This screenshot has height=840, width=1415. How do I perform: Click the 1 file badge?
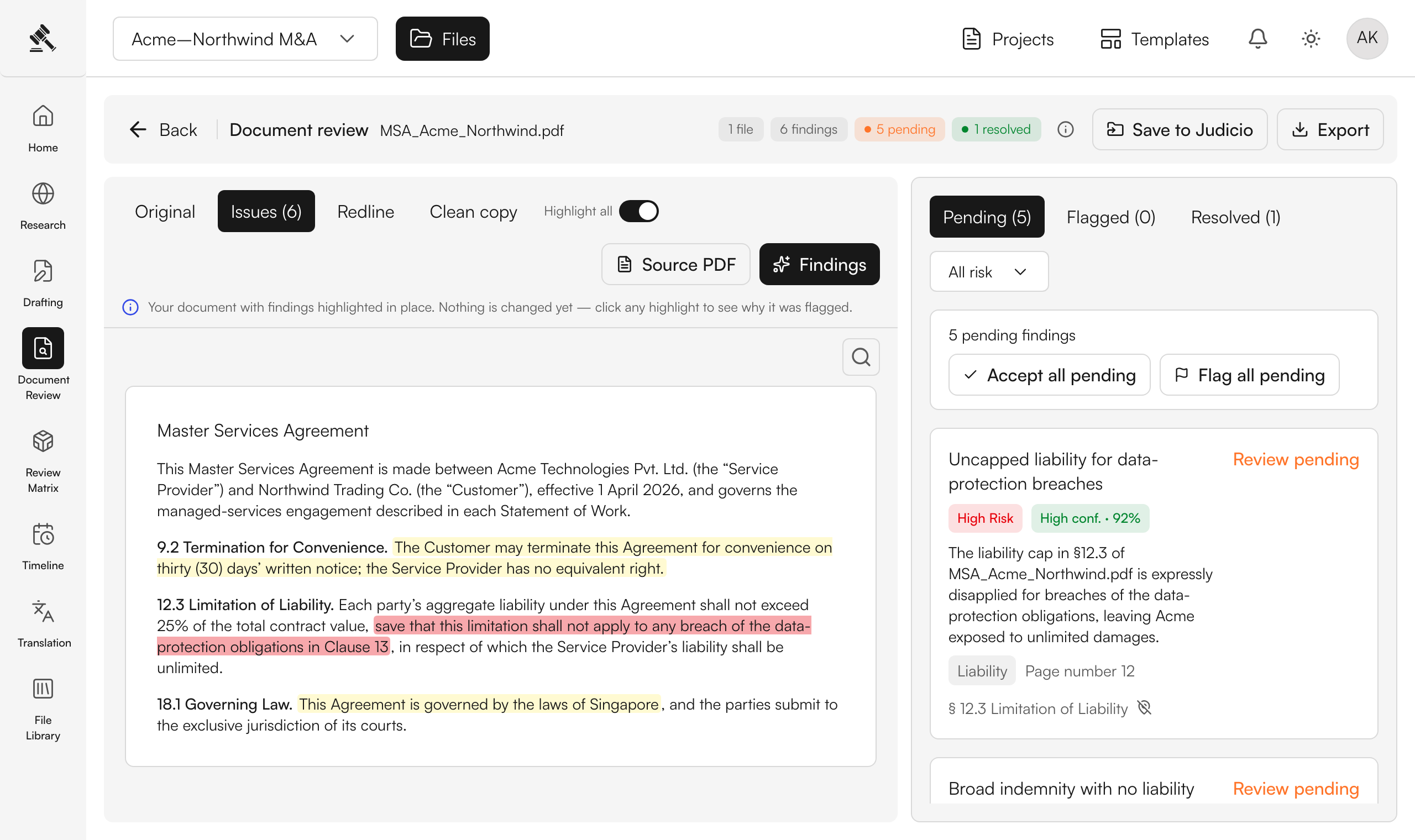pyautogui.click(x=740, y=129)
